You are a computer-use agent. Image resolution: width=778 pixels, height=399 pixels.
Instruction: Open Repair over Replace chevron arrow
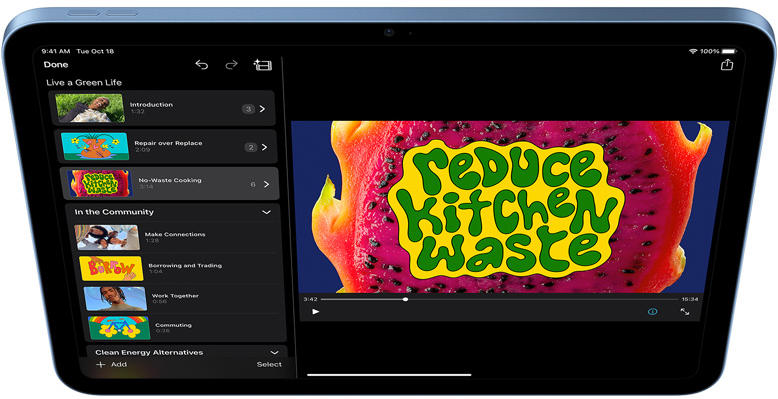point(264,147)
